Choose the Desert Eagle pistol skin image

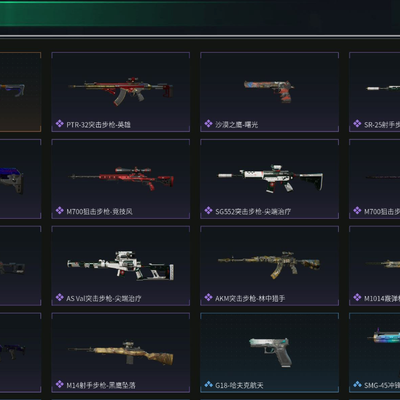click(x=269, y=90)
